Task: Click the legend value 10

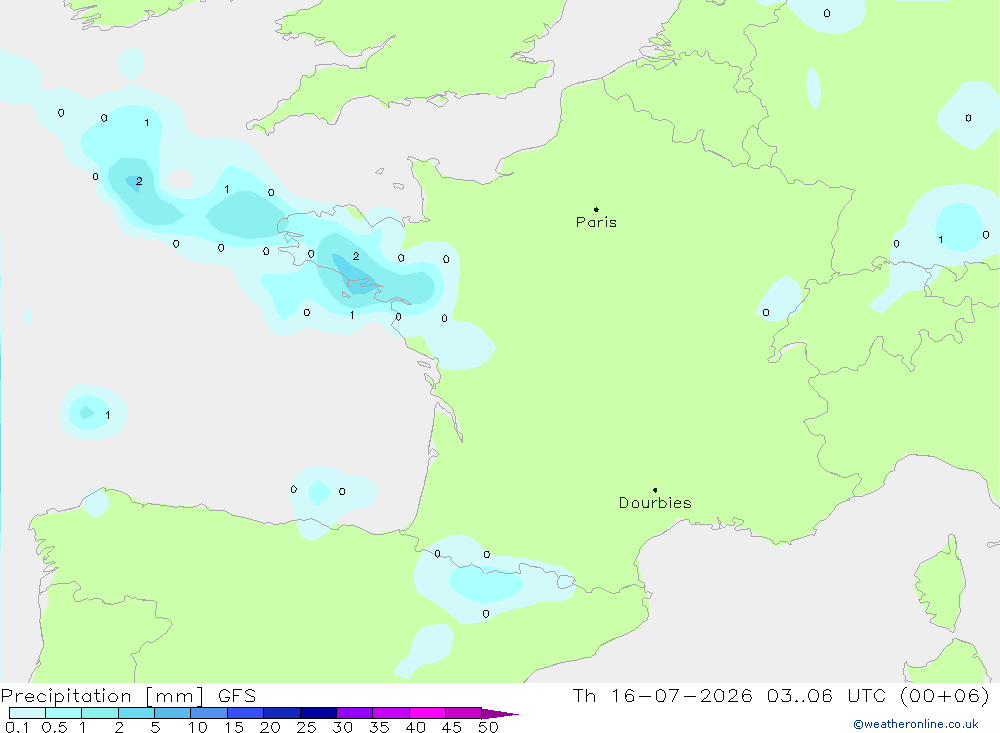Action: tap(198, 727)
